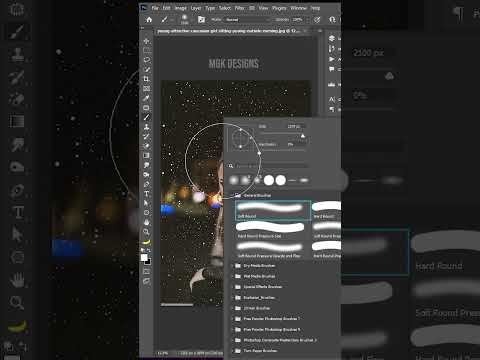Select the Lasso tool
480x360 pixels.
point(147,60)
